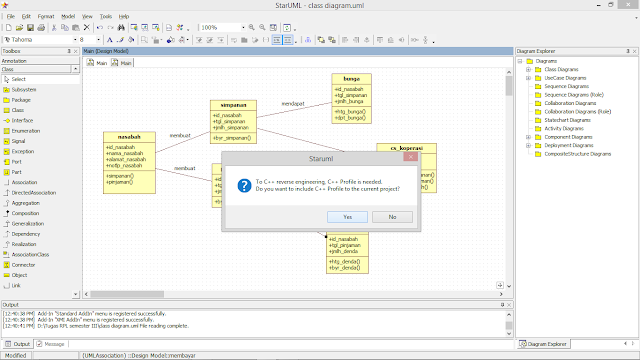The height and width of the screenshot is (360, 640).
Task: Expand the Component Diagrams tree node
Action: 528,137
